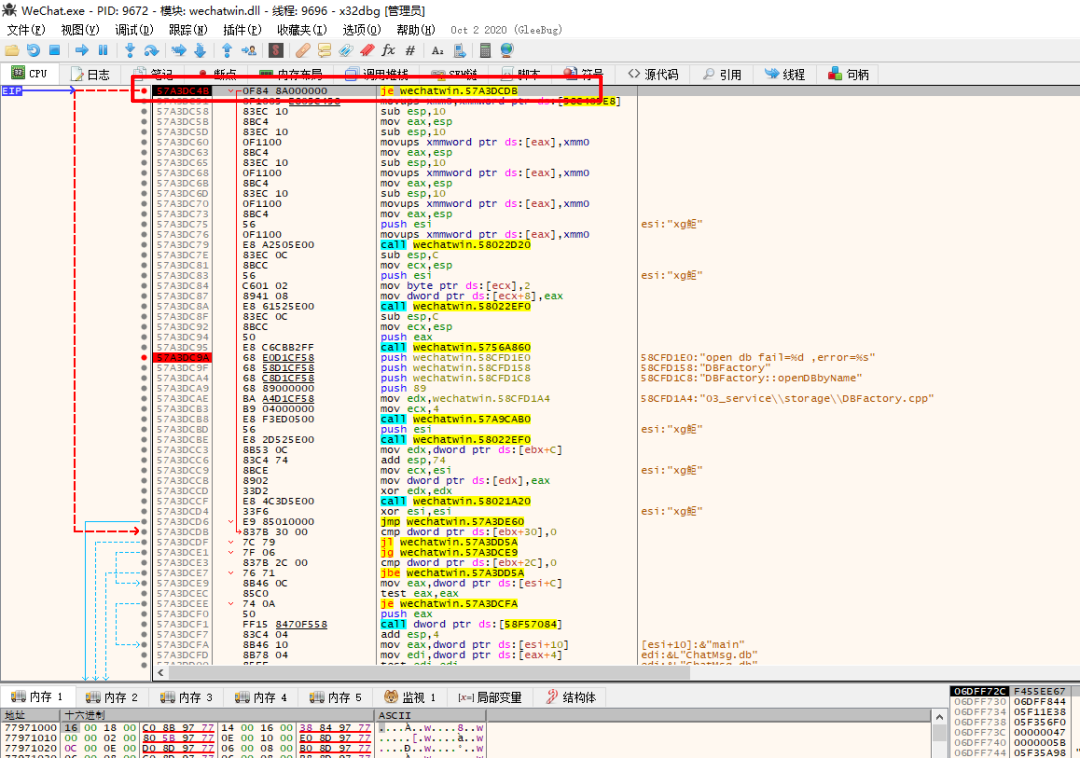1080x758 pixels.
Task: Select the 内存 3 dump tab
Action: pos(186,697)
